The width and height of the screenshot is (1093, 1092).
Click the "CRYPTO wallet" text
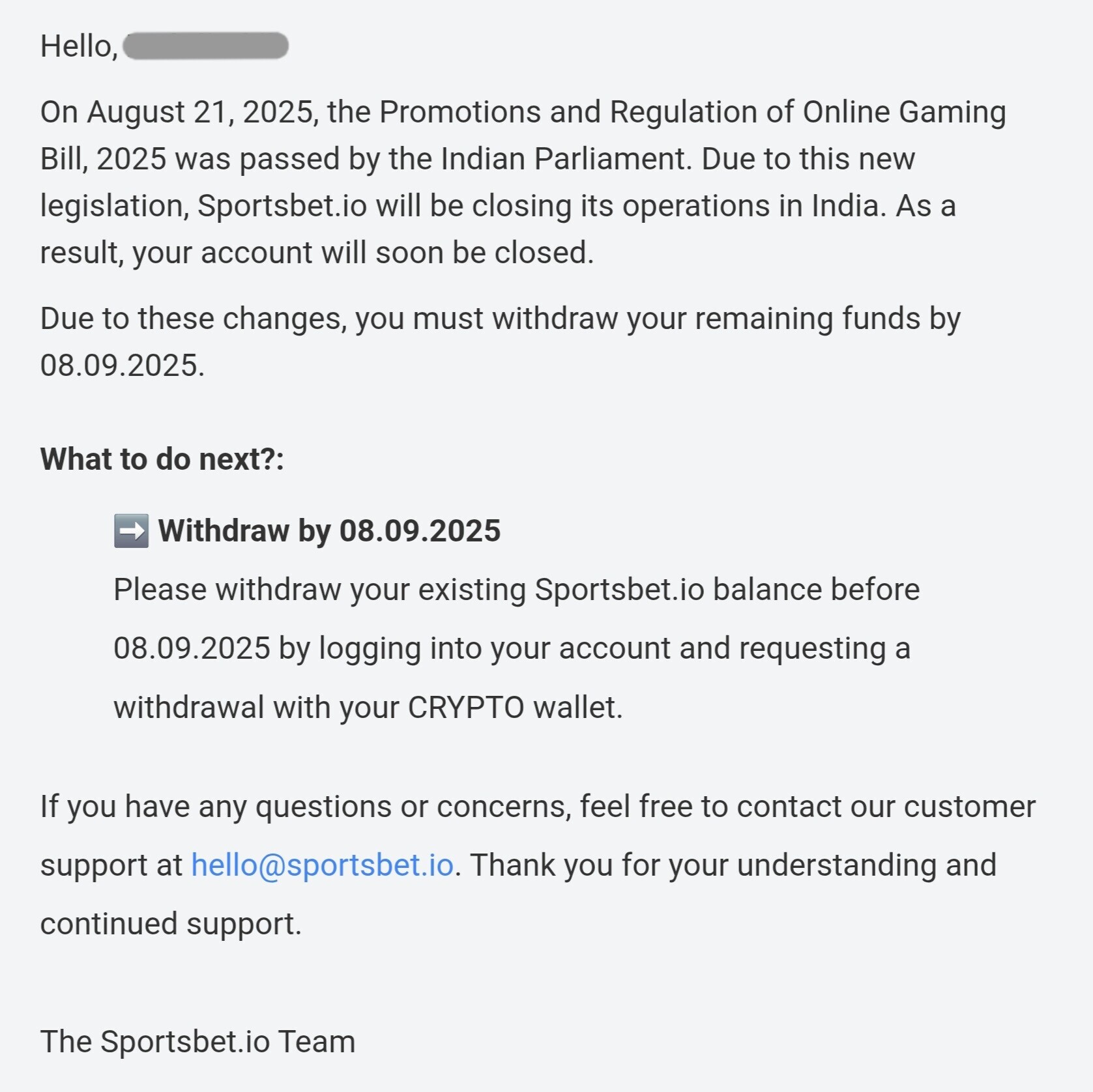coord(515,708)
